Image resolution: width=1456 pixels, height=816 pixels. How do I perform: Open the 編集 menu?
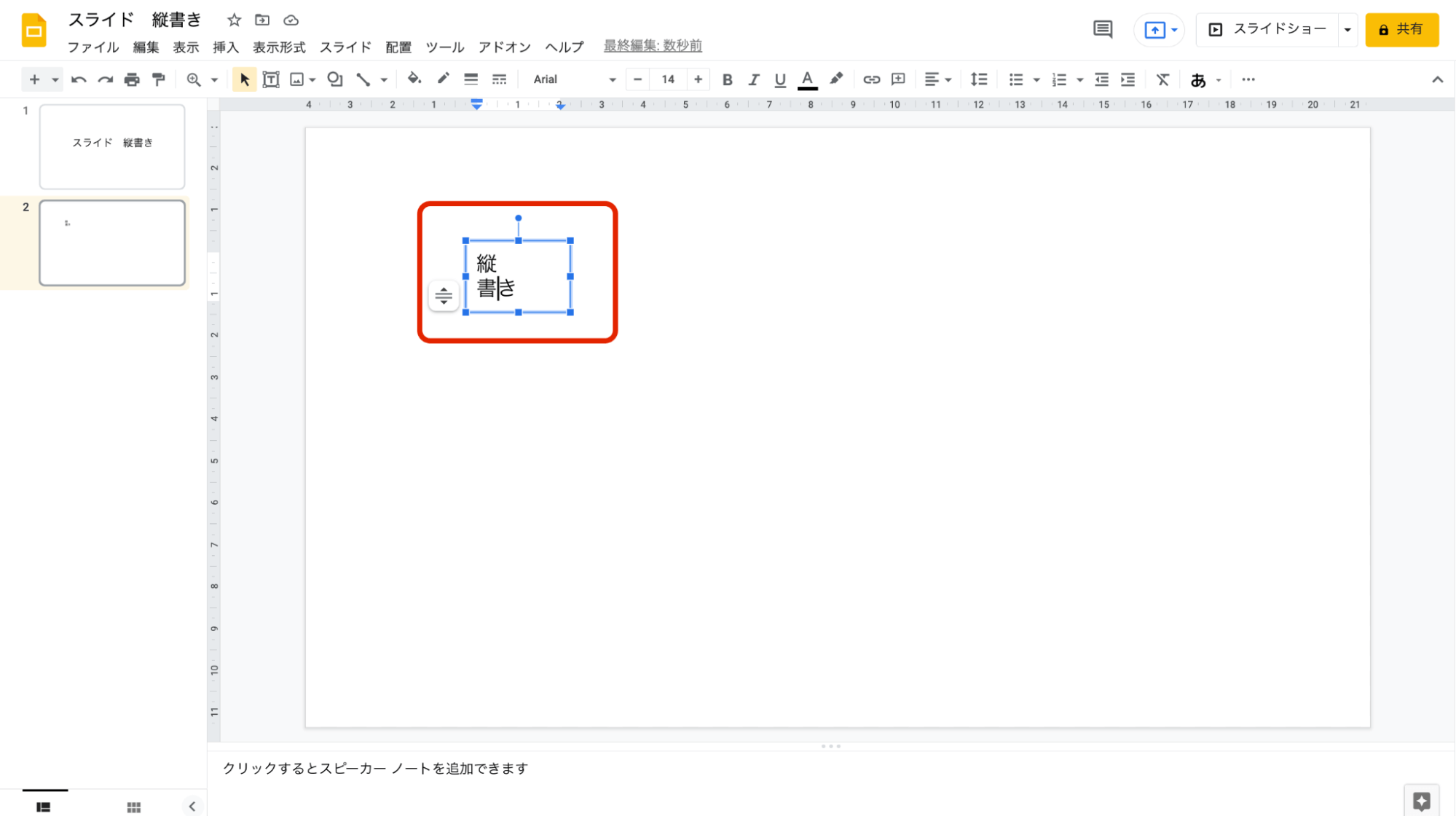pyautogui.click(x=146, y=47)
